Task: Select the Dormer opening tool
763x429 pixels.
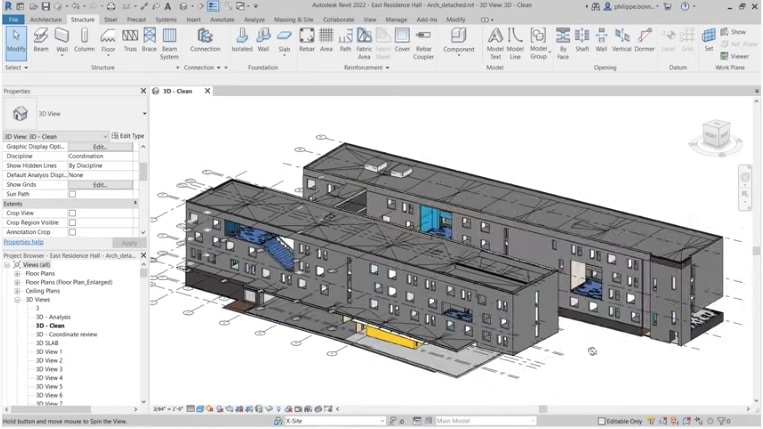Action: click(644, 40)
